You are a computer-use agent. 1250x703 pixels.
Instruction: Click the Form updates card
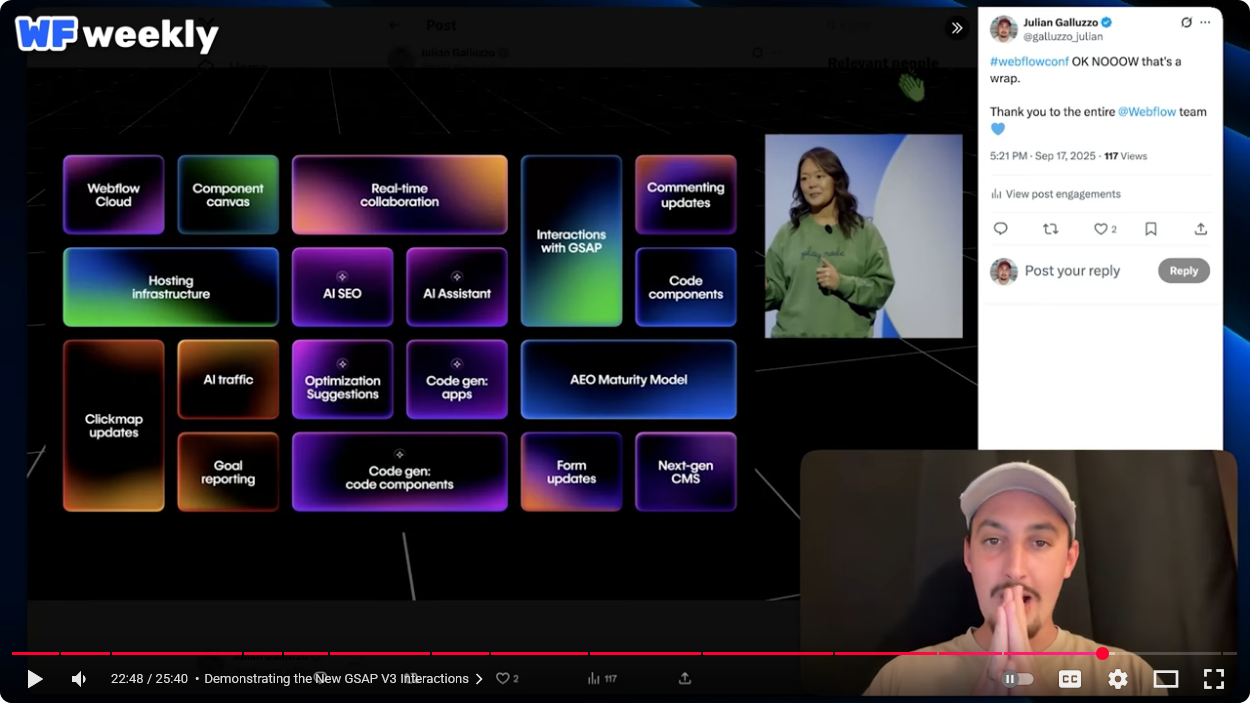[571, 472]
